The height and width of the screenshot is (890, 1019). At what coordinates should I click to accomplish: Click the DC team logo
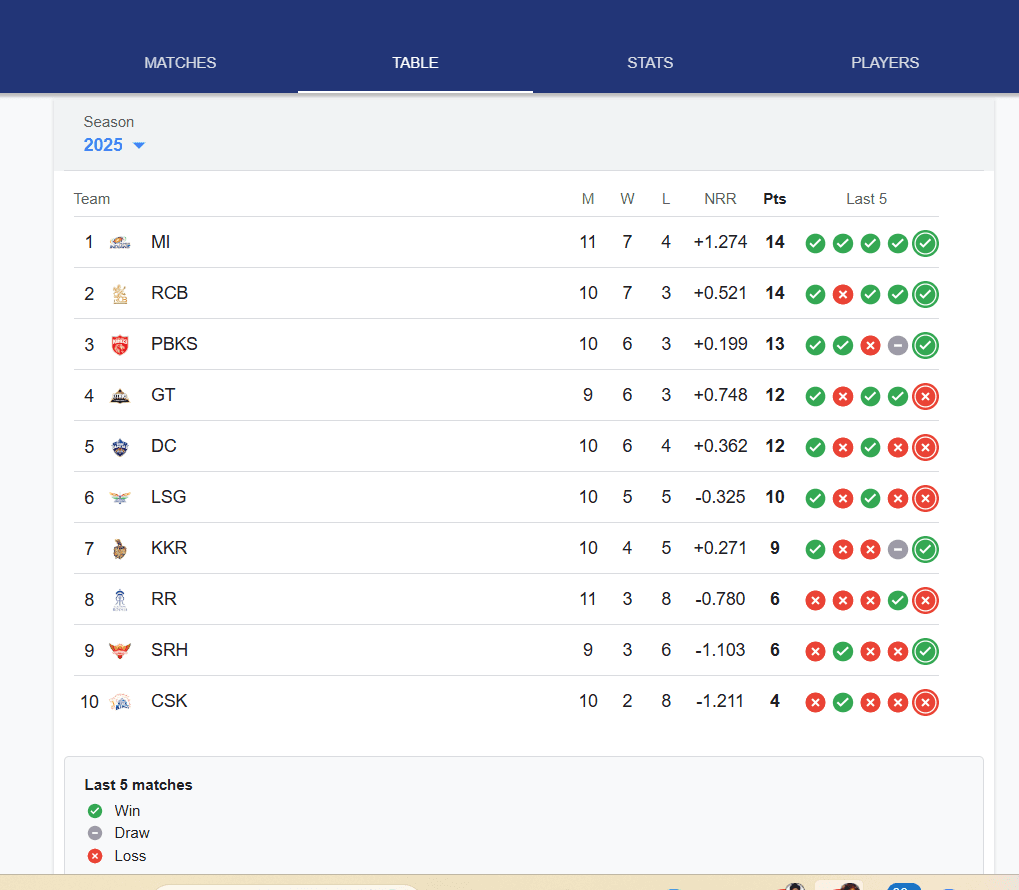(120, 446)
